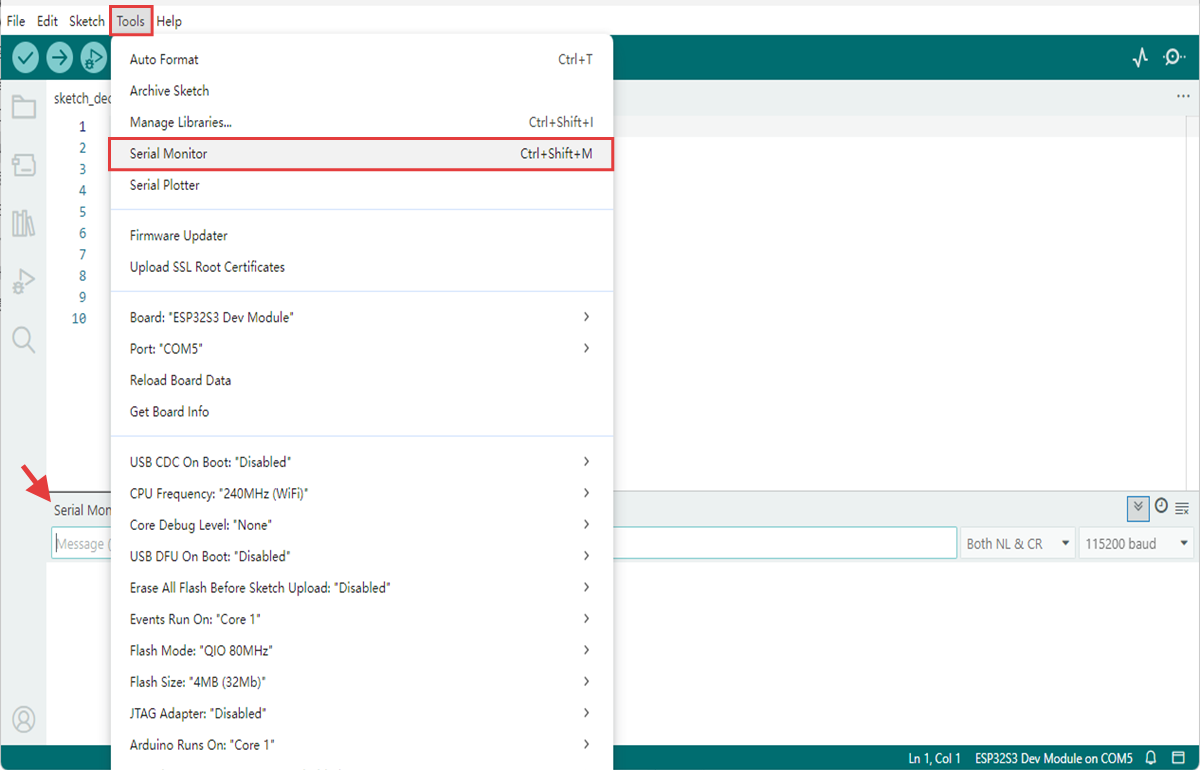
Task: Expand the Port: COM5 submenu
Action: pos(361,349)
